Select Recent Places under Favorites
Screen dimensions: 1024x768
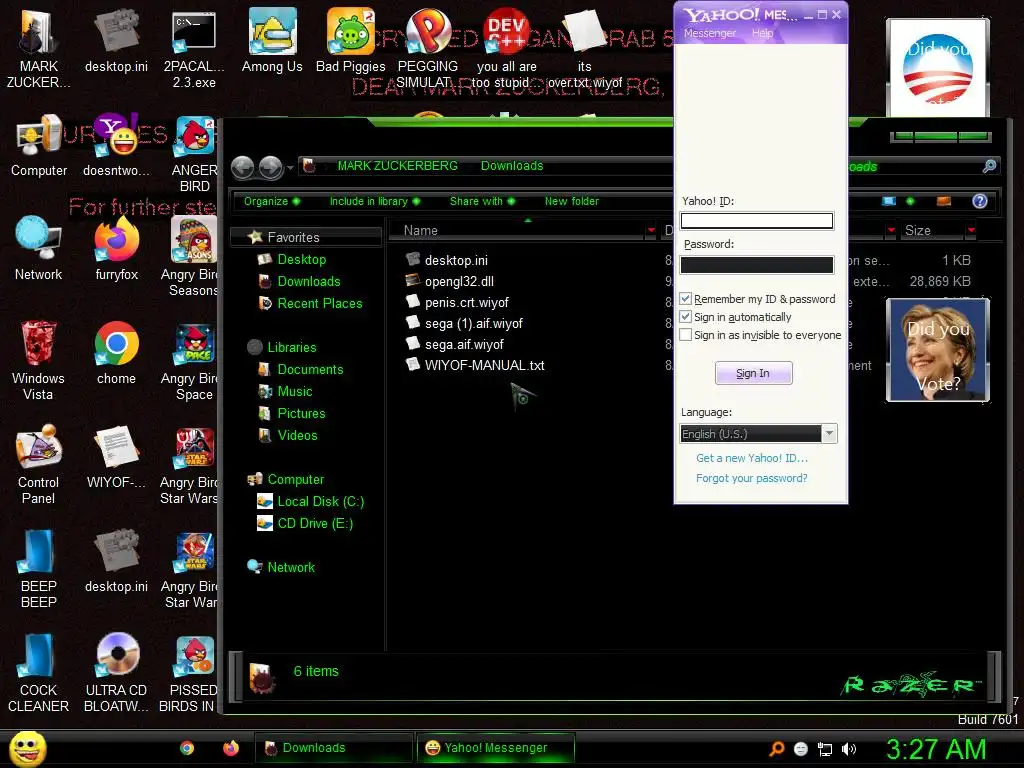pyautogui.click(x=319, y=303)
